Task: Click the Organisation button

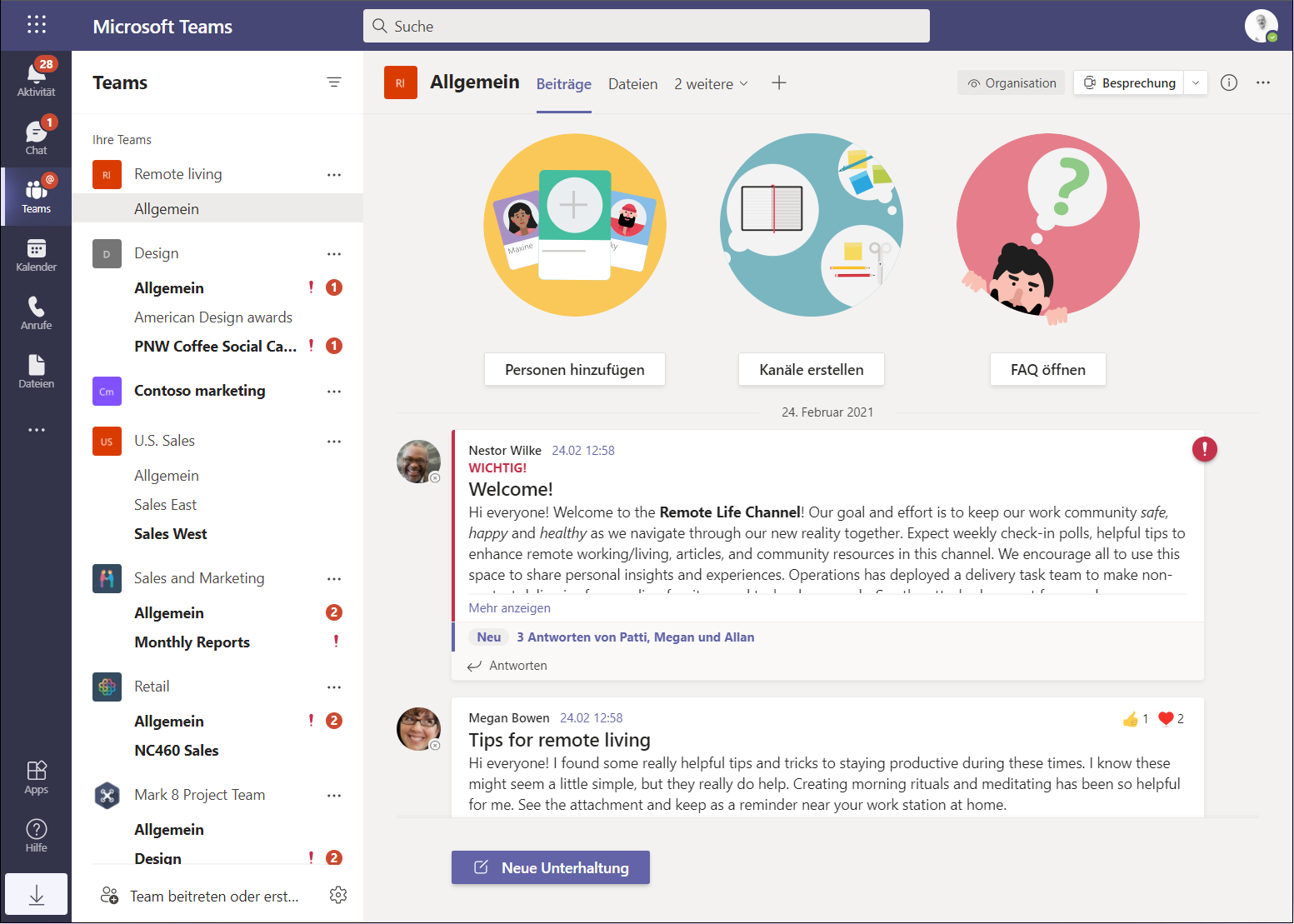Action: click(1012, 82)
